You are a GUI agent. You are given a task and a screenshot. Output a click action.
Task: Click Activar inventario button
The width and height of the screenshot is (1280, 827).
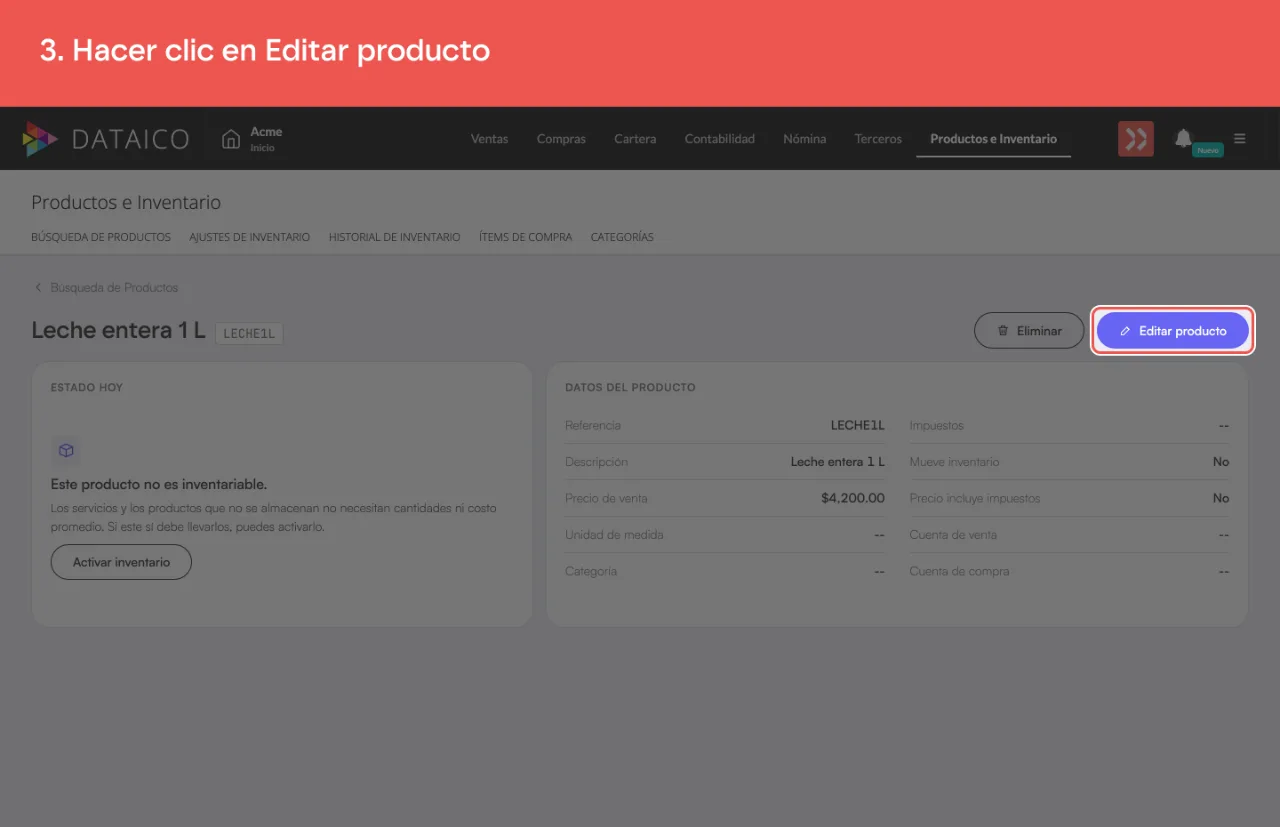pyautogui.click(x=121, y=562)
